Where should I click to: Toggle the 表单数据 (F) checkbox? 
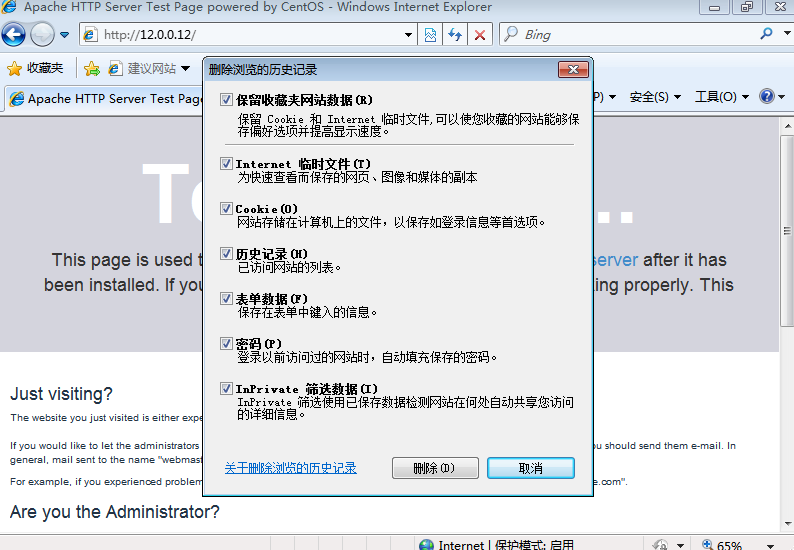tap(226, 299)
